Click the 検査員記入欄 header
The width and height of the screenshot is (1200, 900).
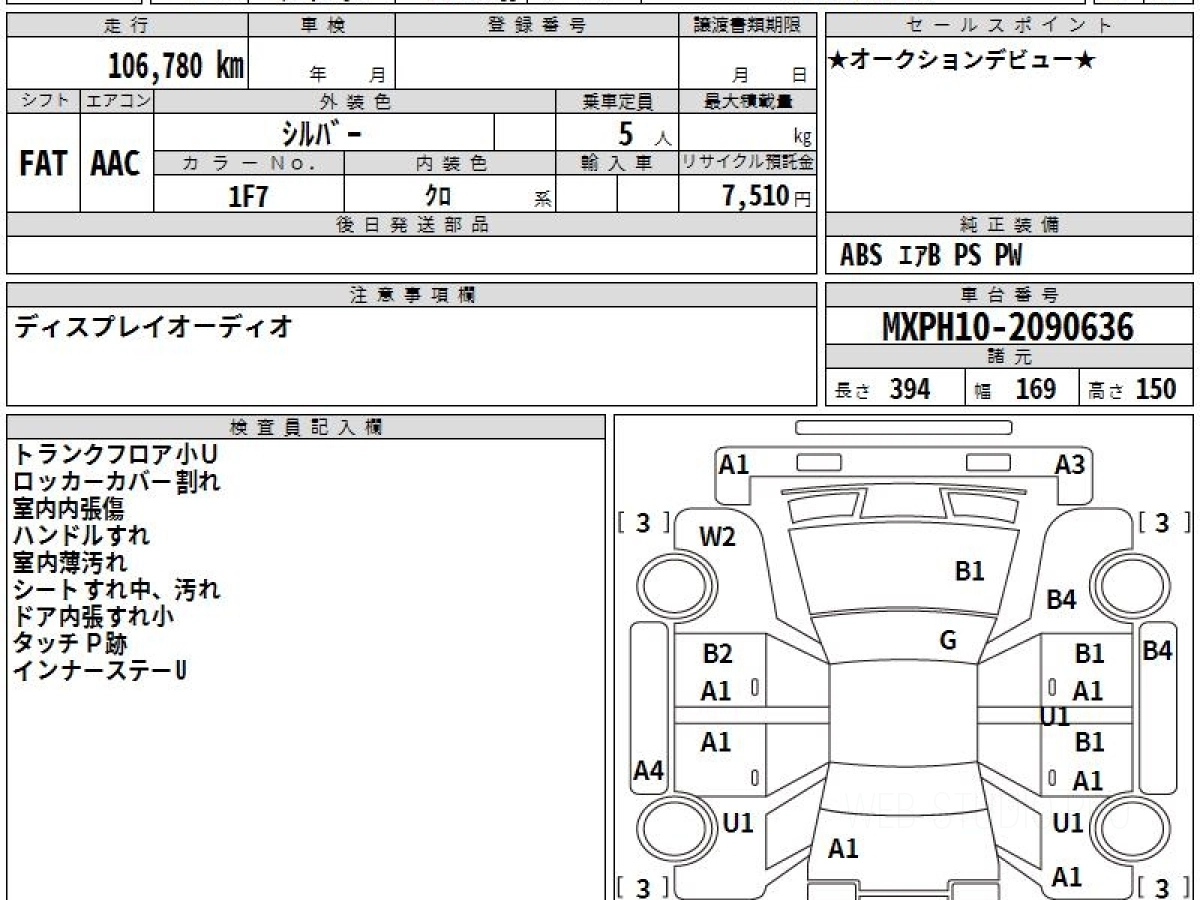[306, 427]
